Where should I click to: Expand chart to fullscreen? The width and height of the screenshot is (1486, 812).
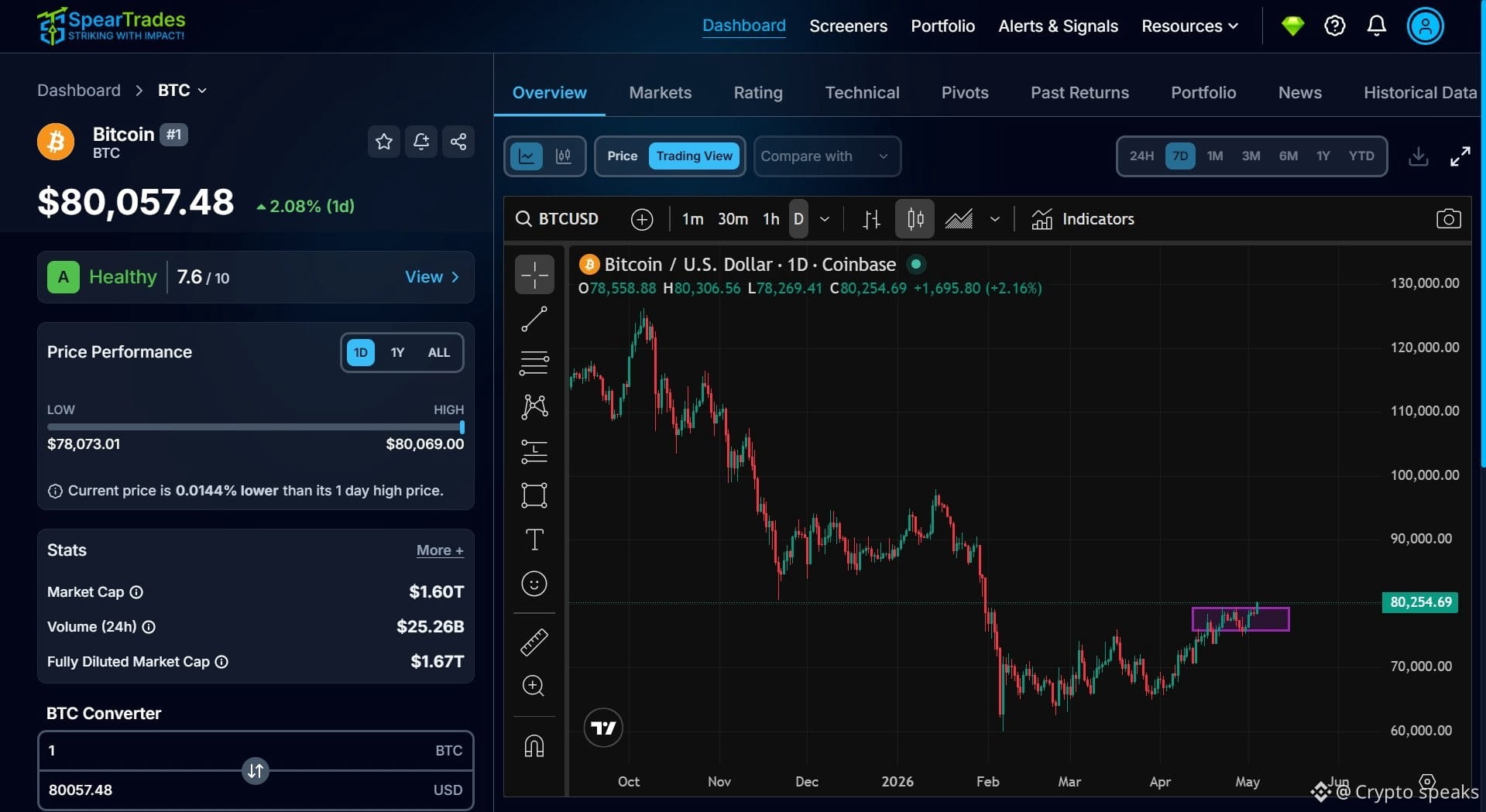pos(1460,156)
